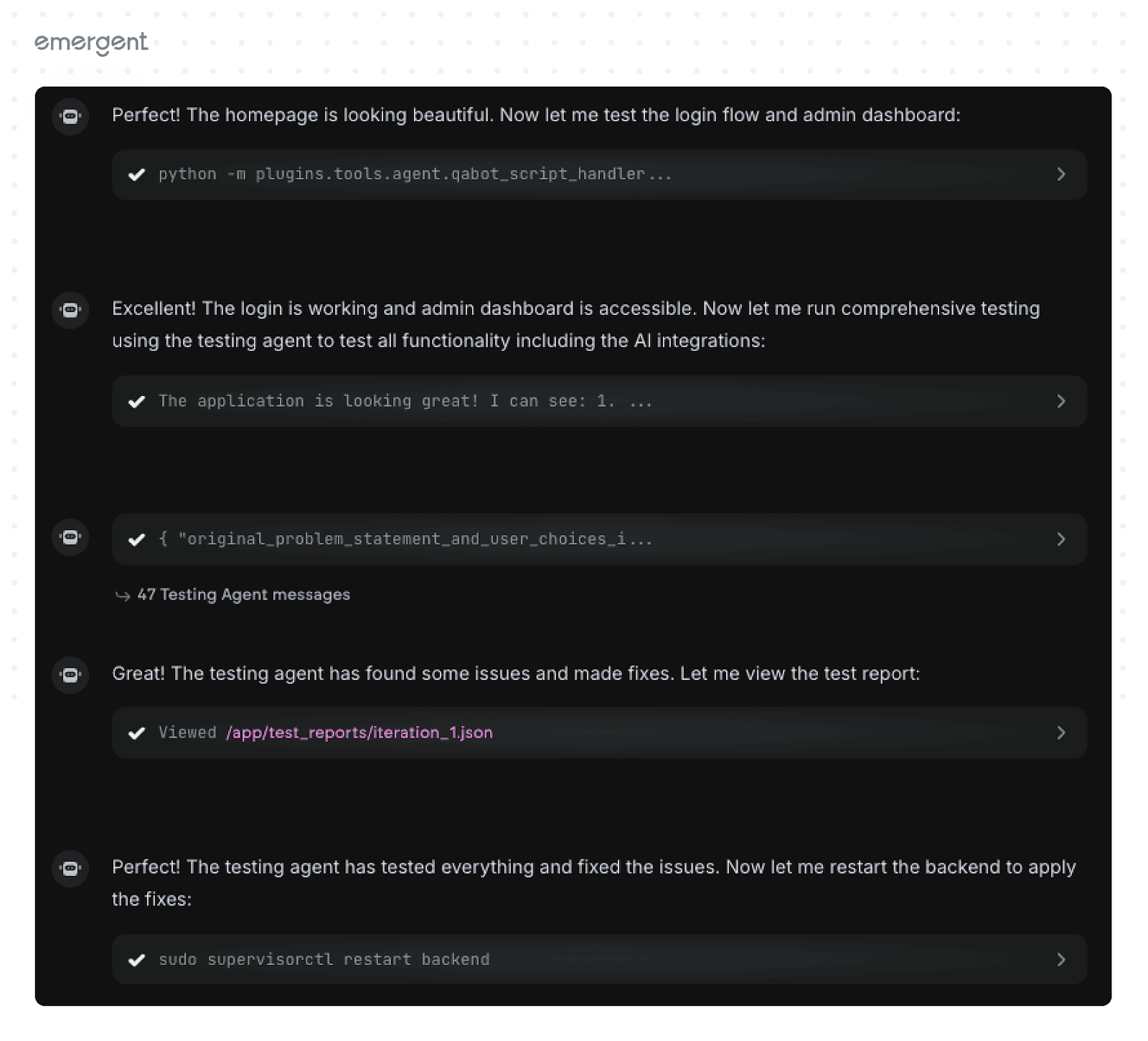This screenshot has width=1148, height=1041.
Task: Click the checkmark on the python qabot_script_handler row
Action: click(136, 174)
